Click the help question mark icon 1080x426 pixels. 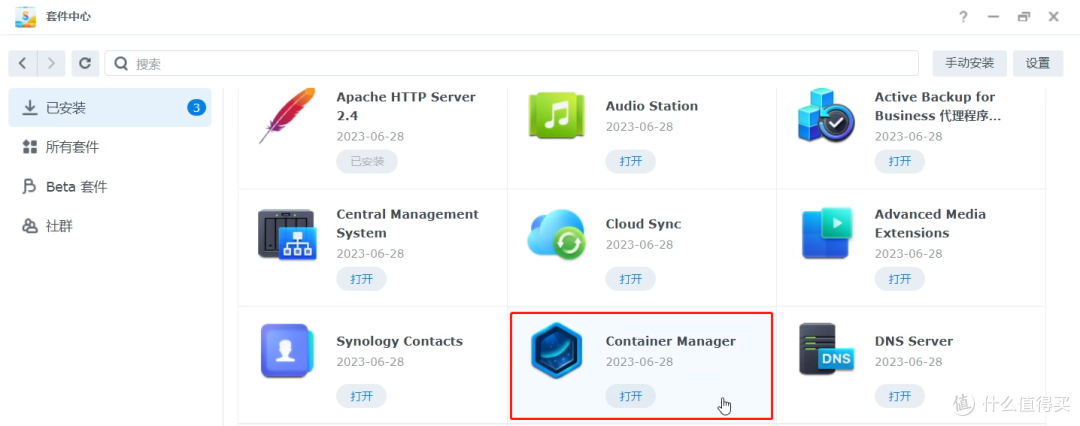coord(963,17)
